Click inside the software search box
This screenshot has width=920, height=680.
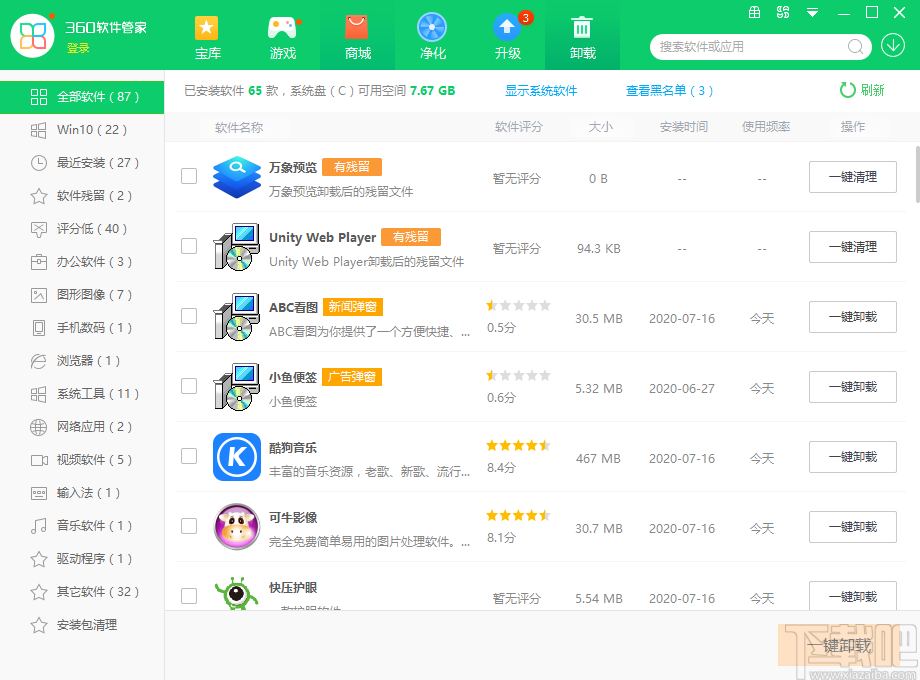click(x=750, y=46)
